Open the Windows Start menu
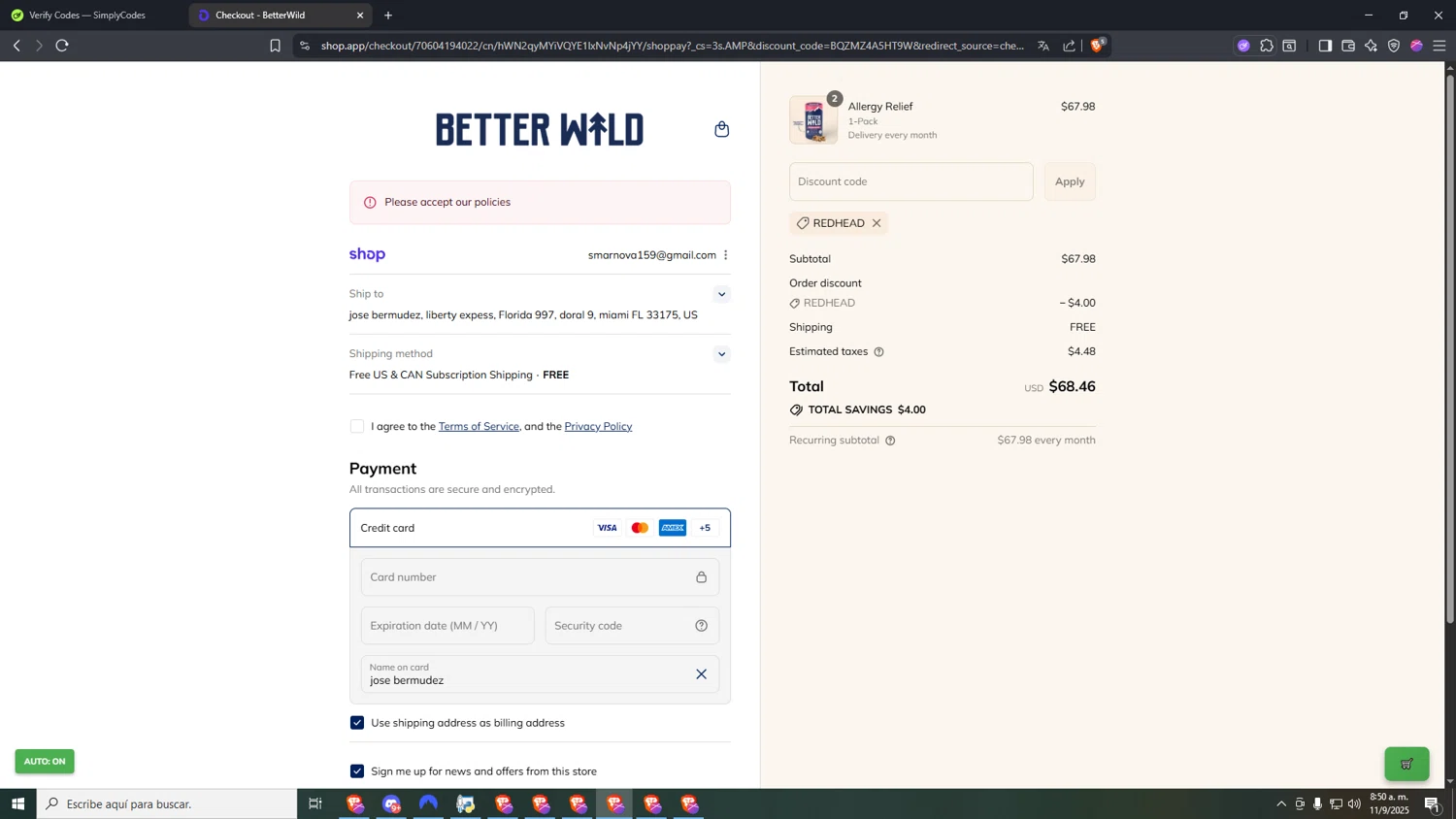The width and height of the screenshot is (1456, 819). tap(17, 803)
